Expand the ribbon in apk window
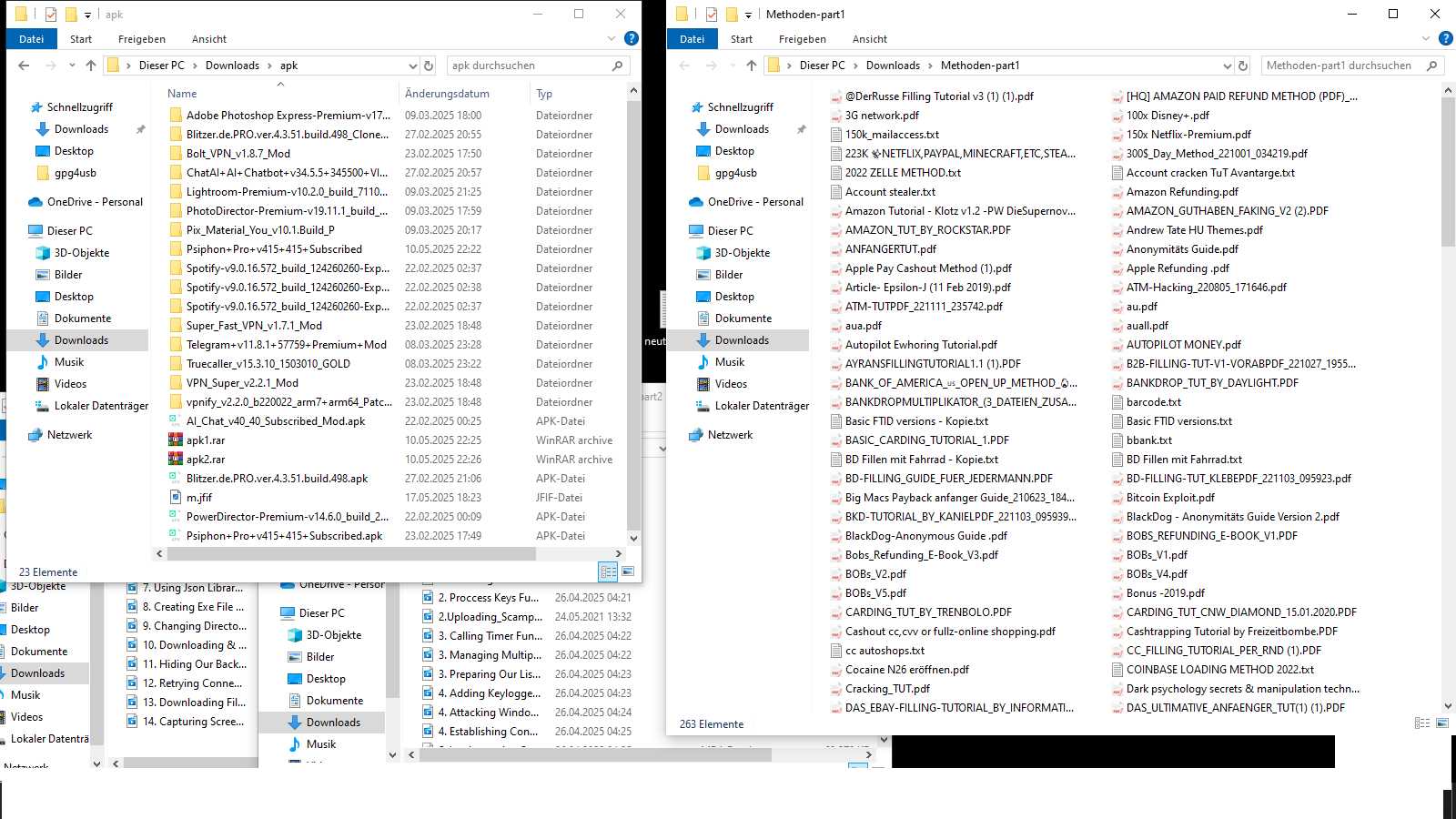The image size is (1456, 819). pyautogui.click(x=612, y=38)
